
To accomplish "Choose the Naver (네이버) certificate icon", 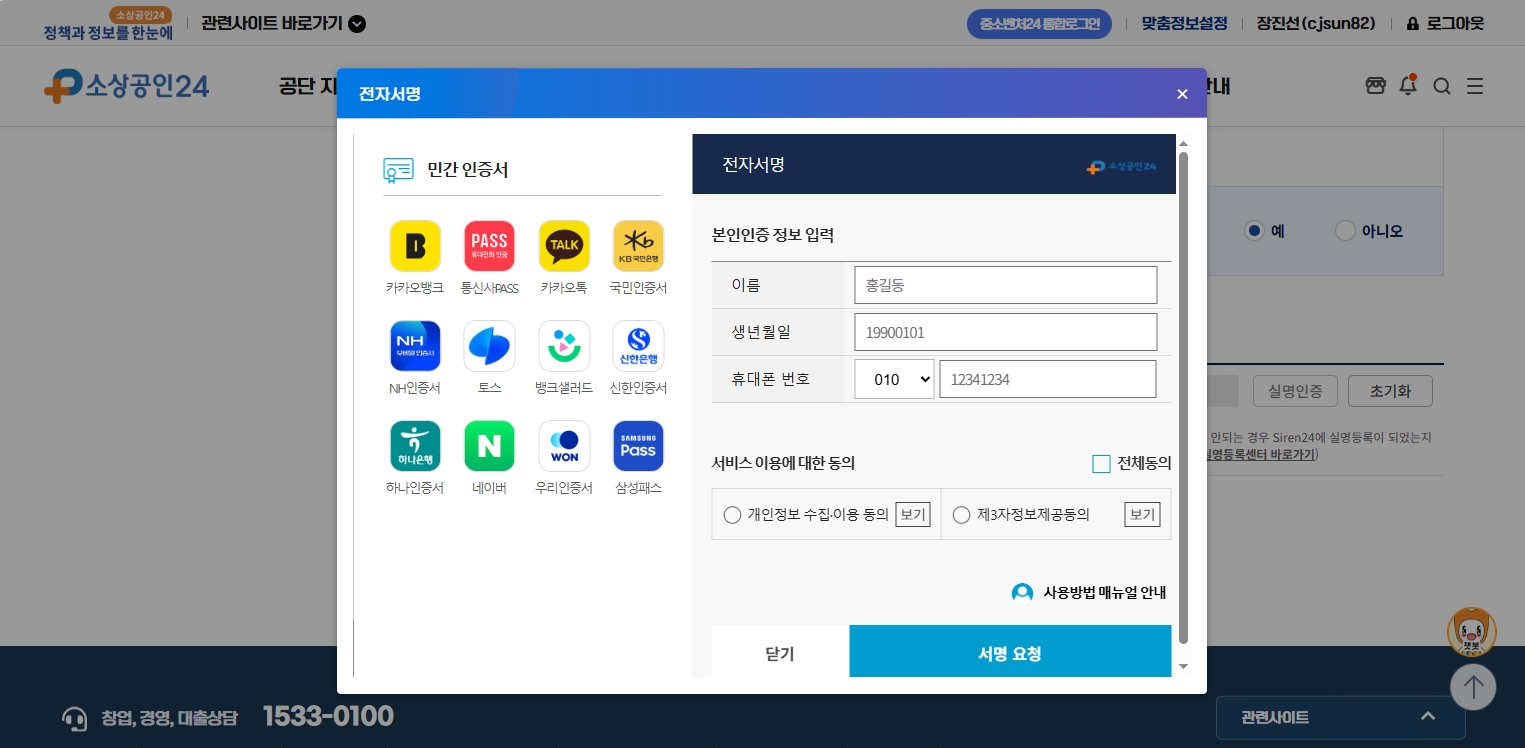I will click(x=489, y=446).
